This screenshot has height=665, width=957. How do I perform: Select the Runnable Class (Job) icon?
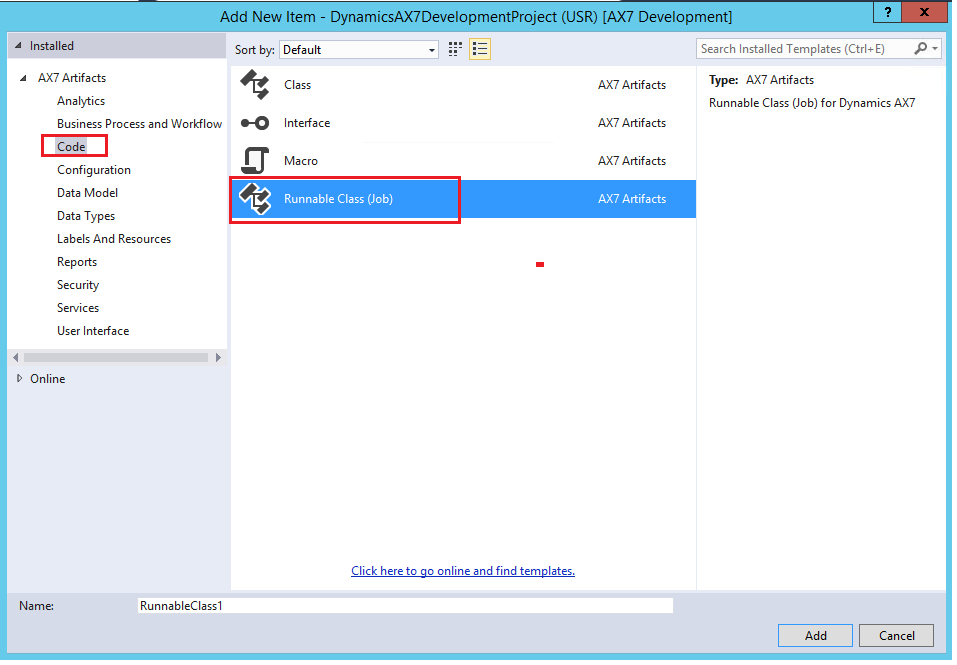click(x=256, y=199)
